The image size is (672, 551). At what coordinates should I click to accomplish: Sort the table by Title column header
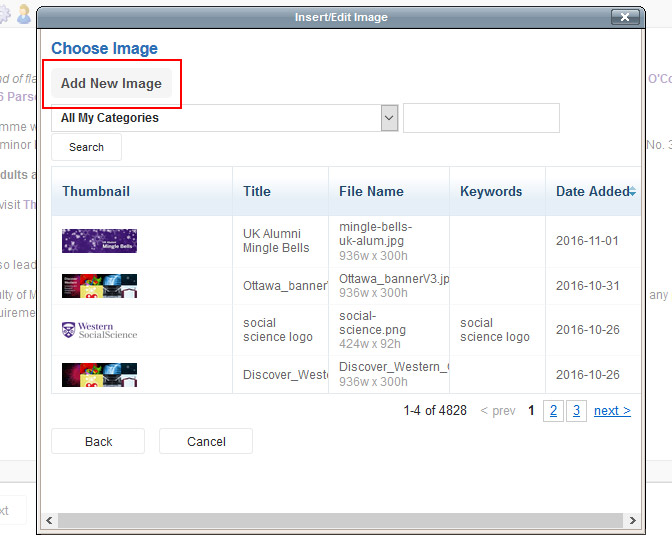[x=257, y=192]
